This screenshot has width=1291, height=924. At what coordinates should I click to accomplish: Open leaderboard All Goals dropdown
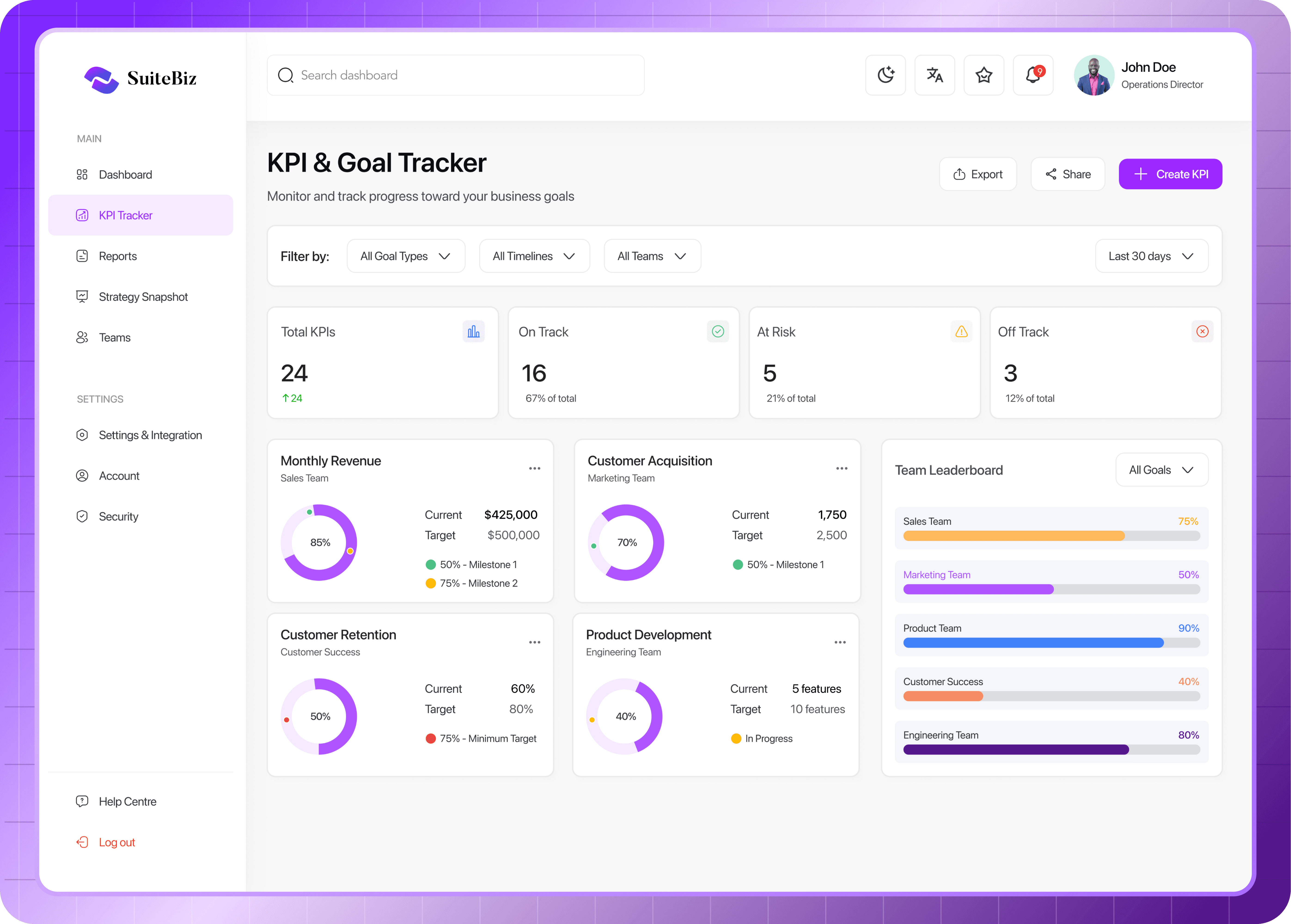point(1161,470)
